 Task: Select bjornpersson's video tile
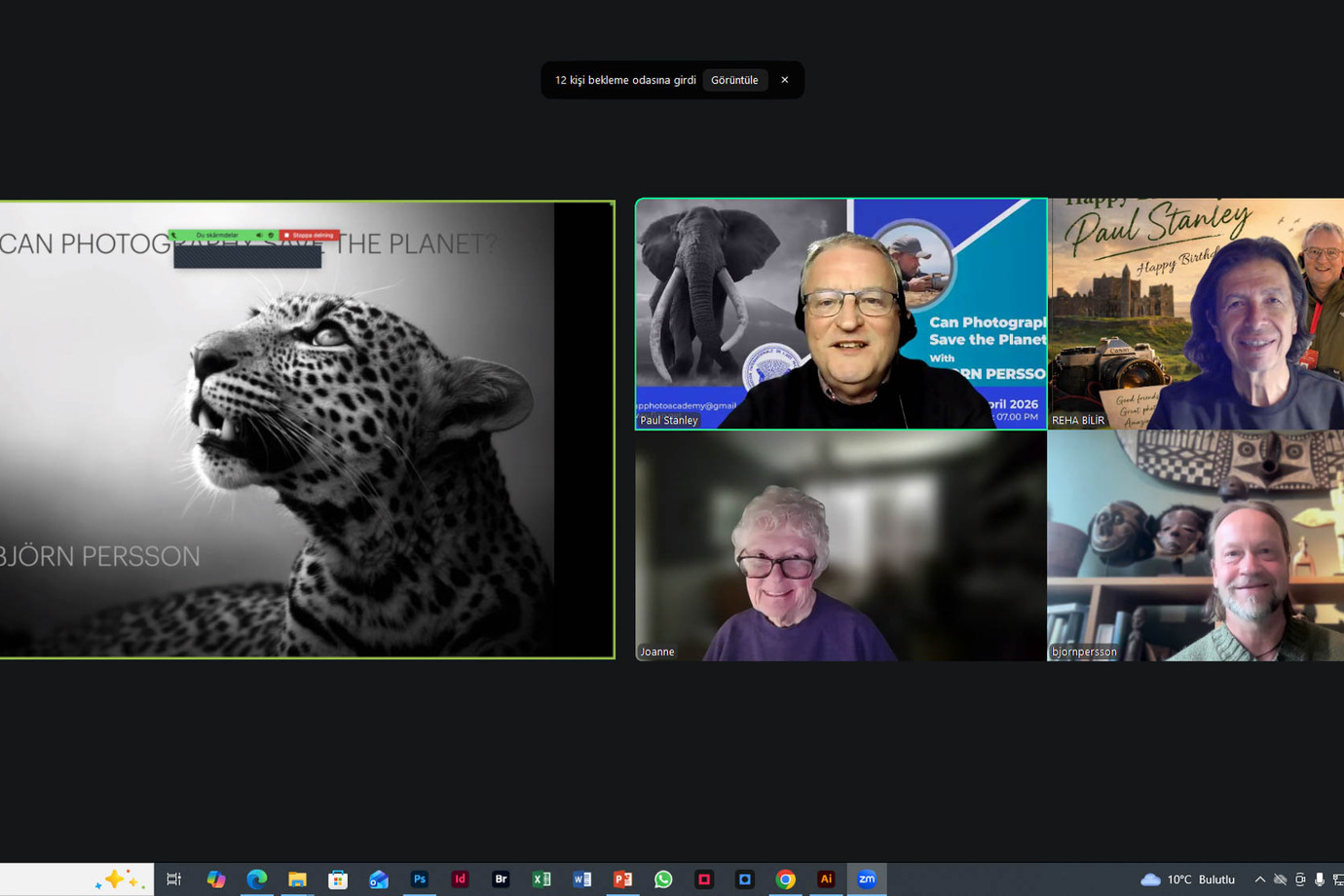pyautogui.click(x=1196, y=545)
